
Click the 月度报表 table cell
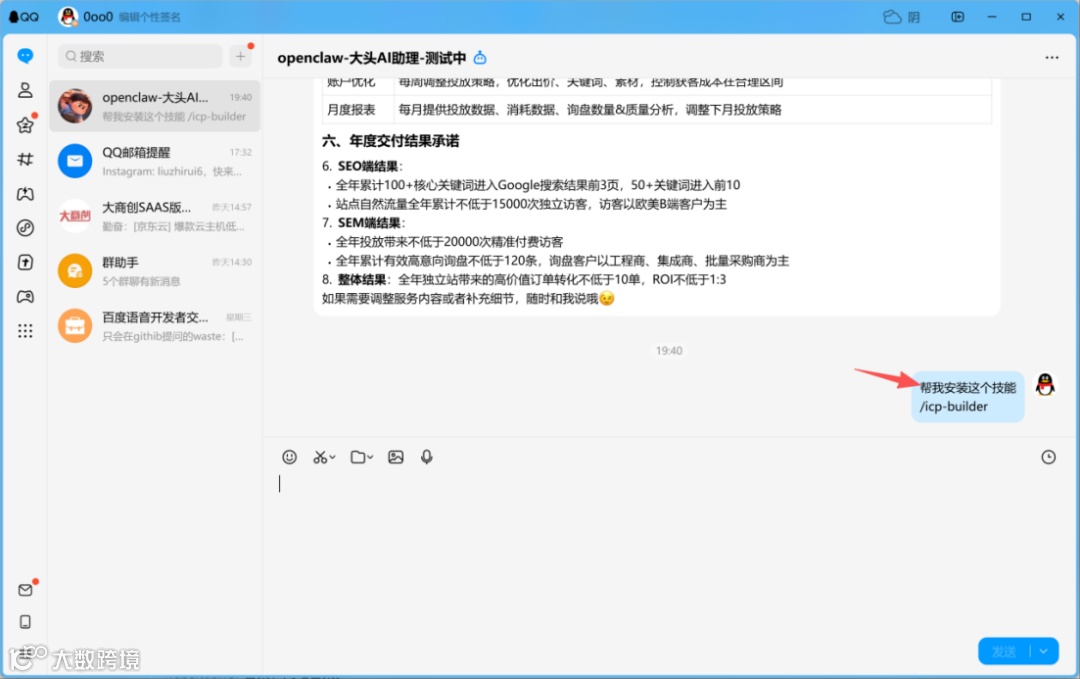351,110
